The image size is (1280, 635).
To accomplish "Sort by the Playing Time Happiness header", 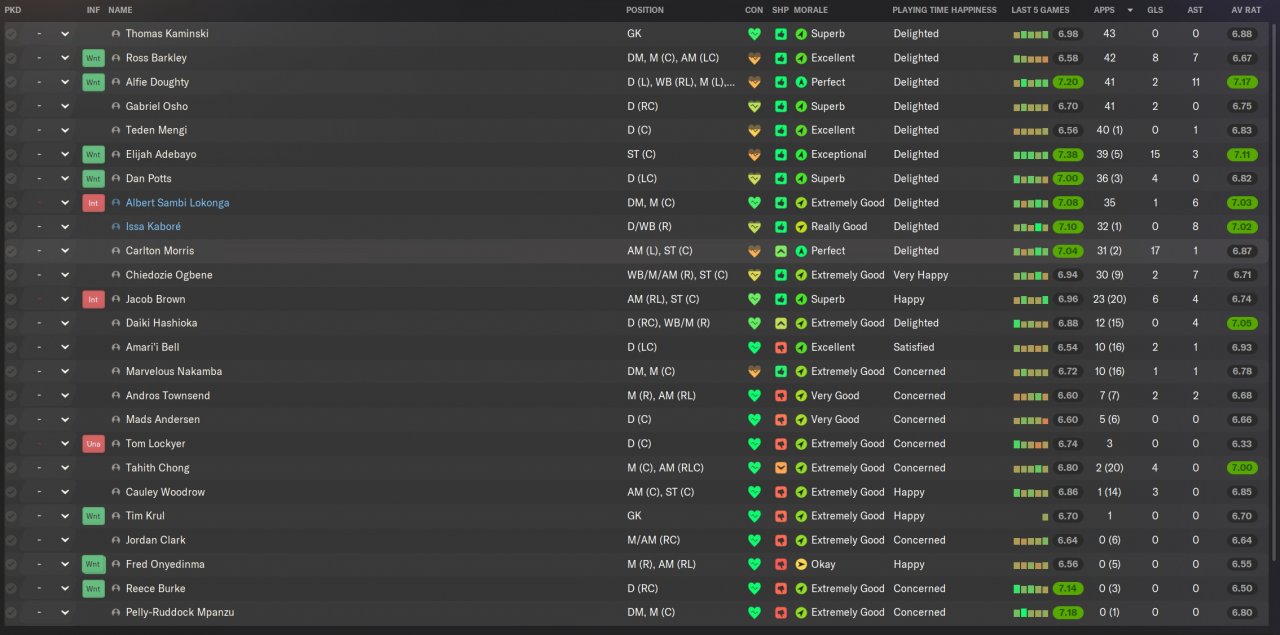I will (x=944, y=10).
